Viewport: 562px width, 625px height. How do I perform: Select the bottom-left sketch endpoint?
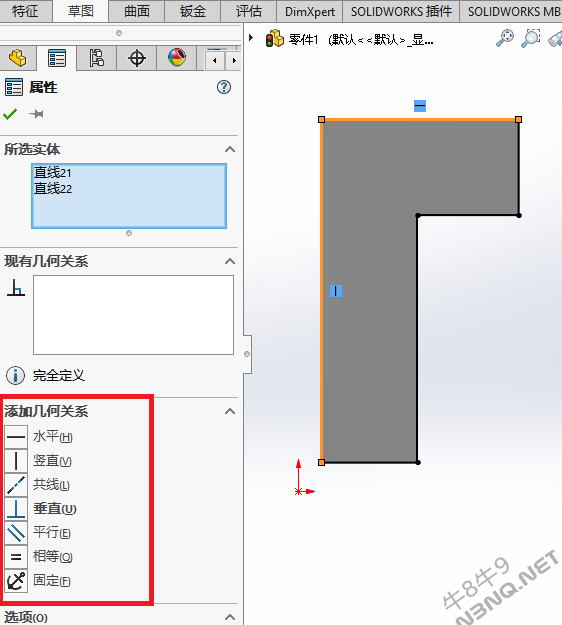click(322, 462)
